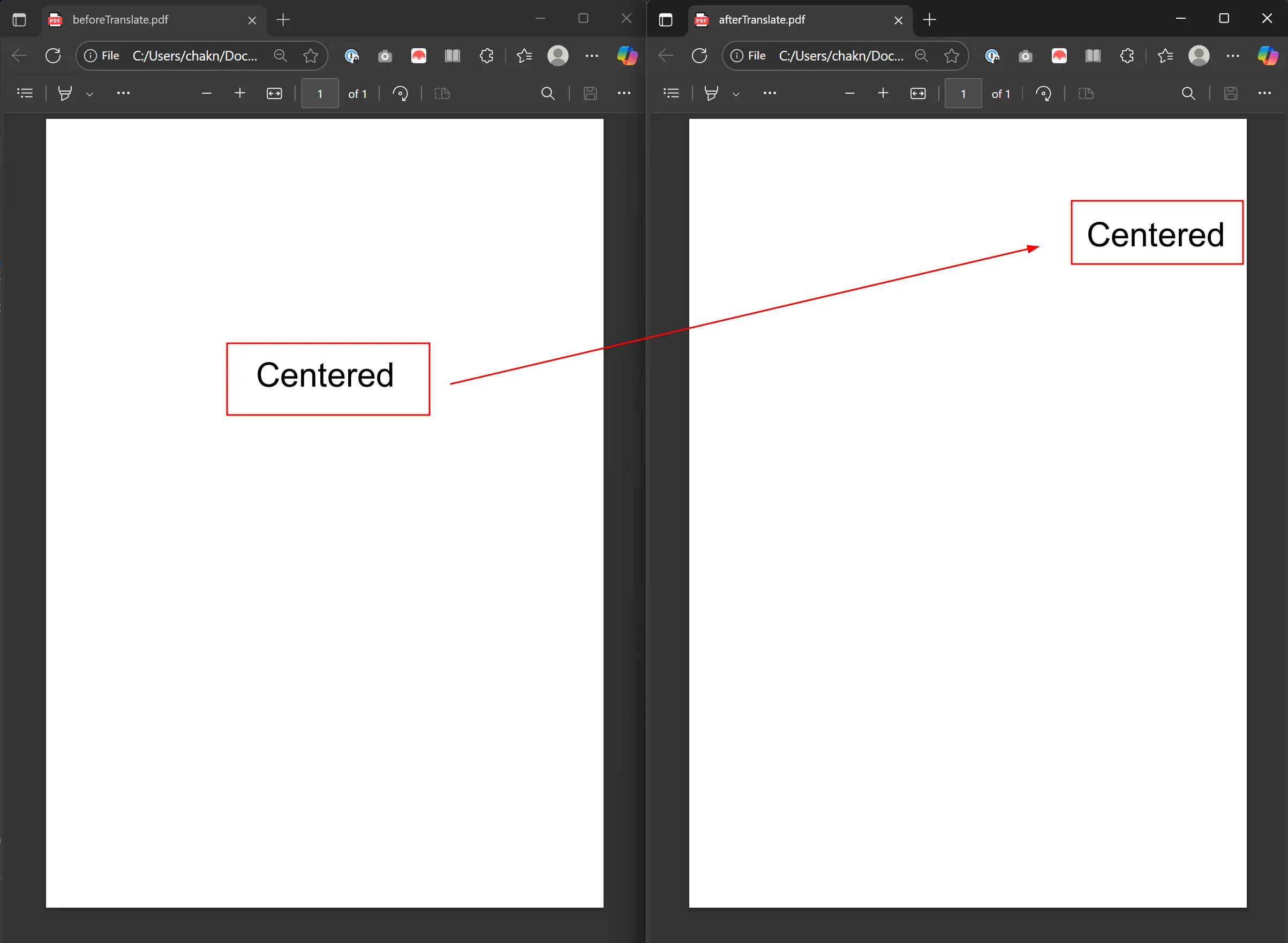Zoom out in the beforeTranslate.pdf viewer
The height and width of the screenshot is (943, 1288).
point(207,93)
